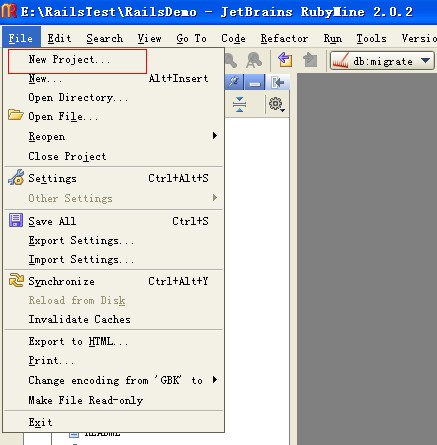Click the minimize panel icon
Image resolution: width=437 pixels, height=445 pixels.
click(255, 82)
